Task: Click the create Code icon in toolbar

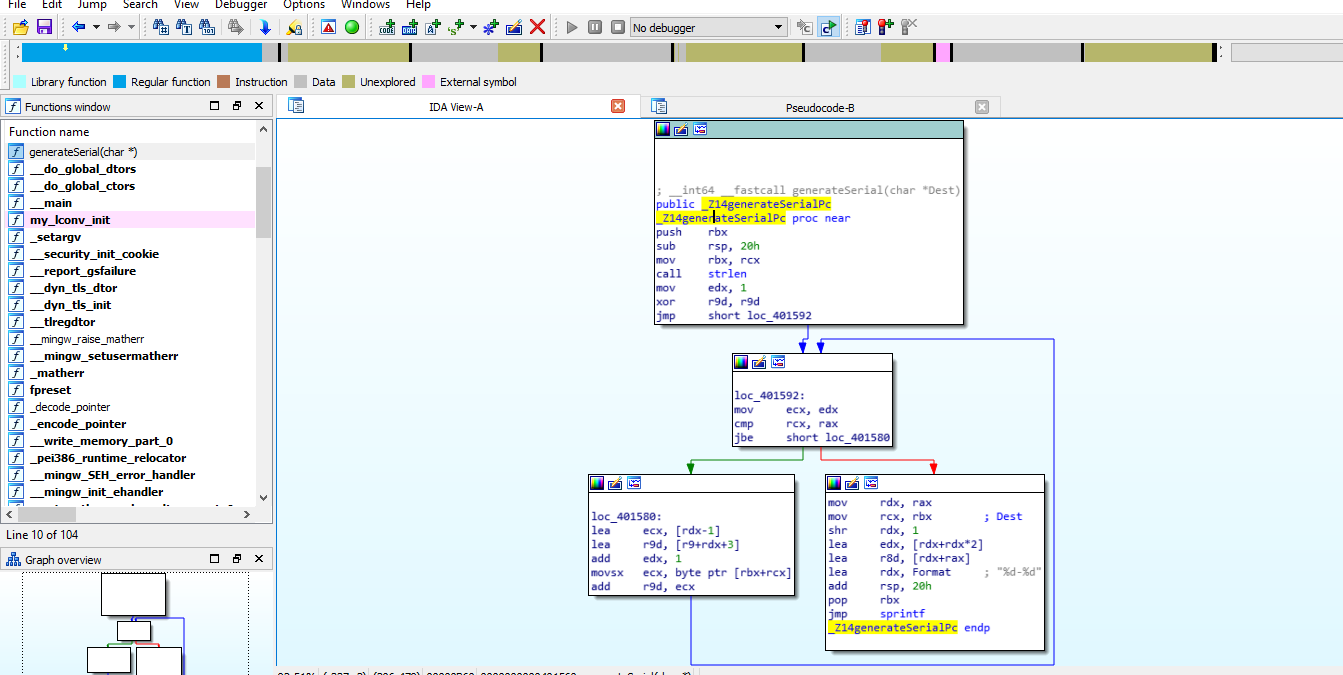Action: [388, 27]
